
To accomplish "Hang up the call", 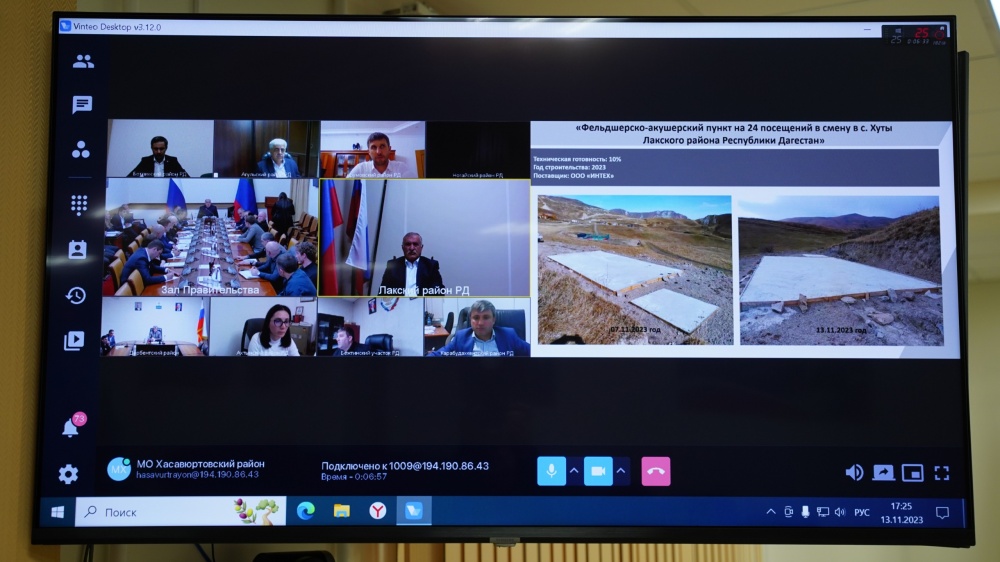I will tap(656, 471).
